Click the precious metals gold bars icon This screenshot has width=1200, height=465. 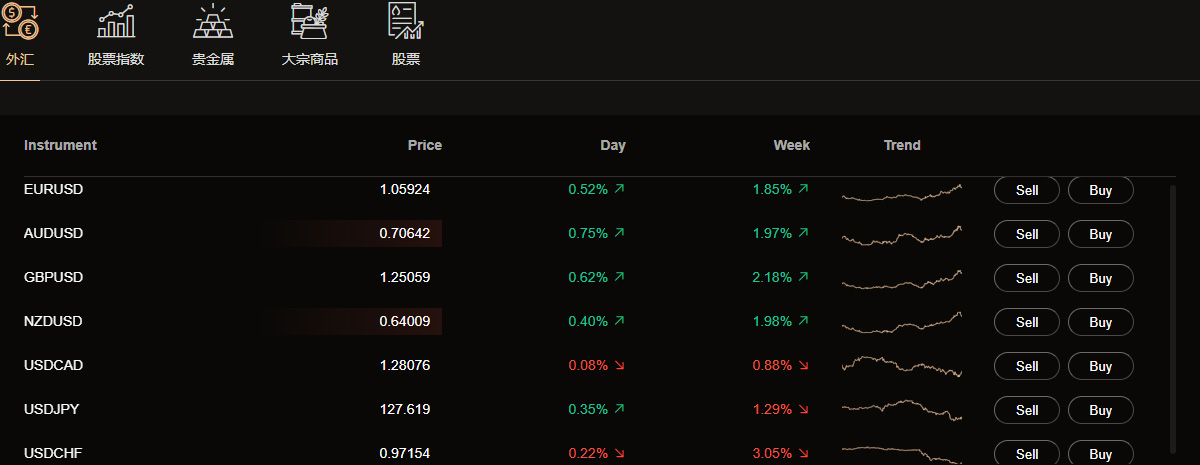click(x=213, y=21)
